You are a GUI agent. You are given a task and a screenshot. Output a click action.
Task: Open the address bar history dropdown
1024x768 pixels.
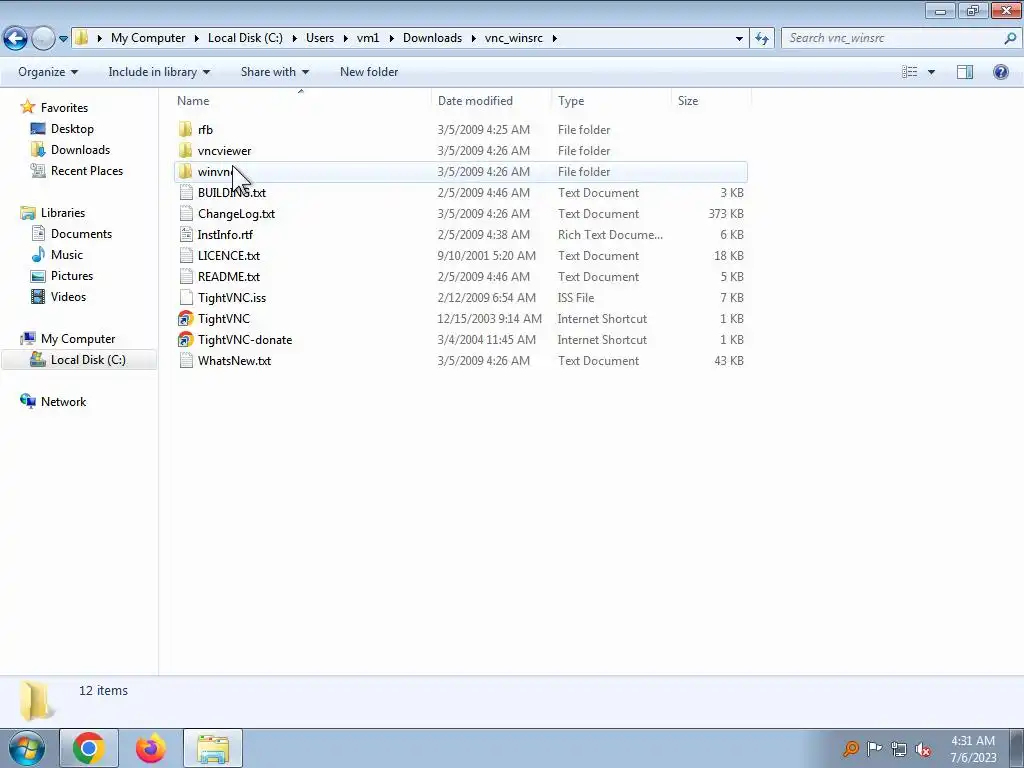[x=739, y=39]
